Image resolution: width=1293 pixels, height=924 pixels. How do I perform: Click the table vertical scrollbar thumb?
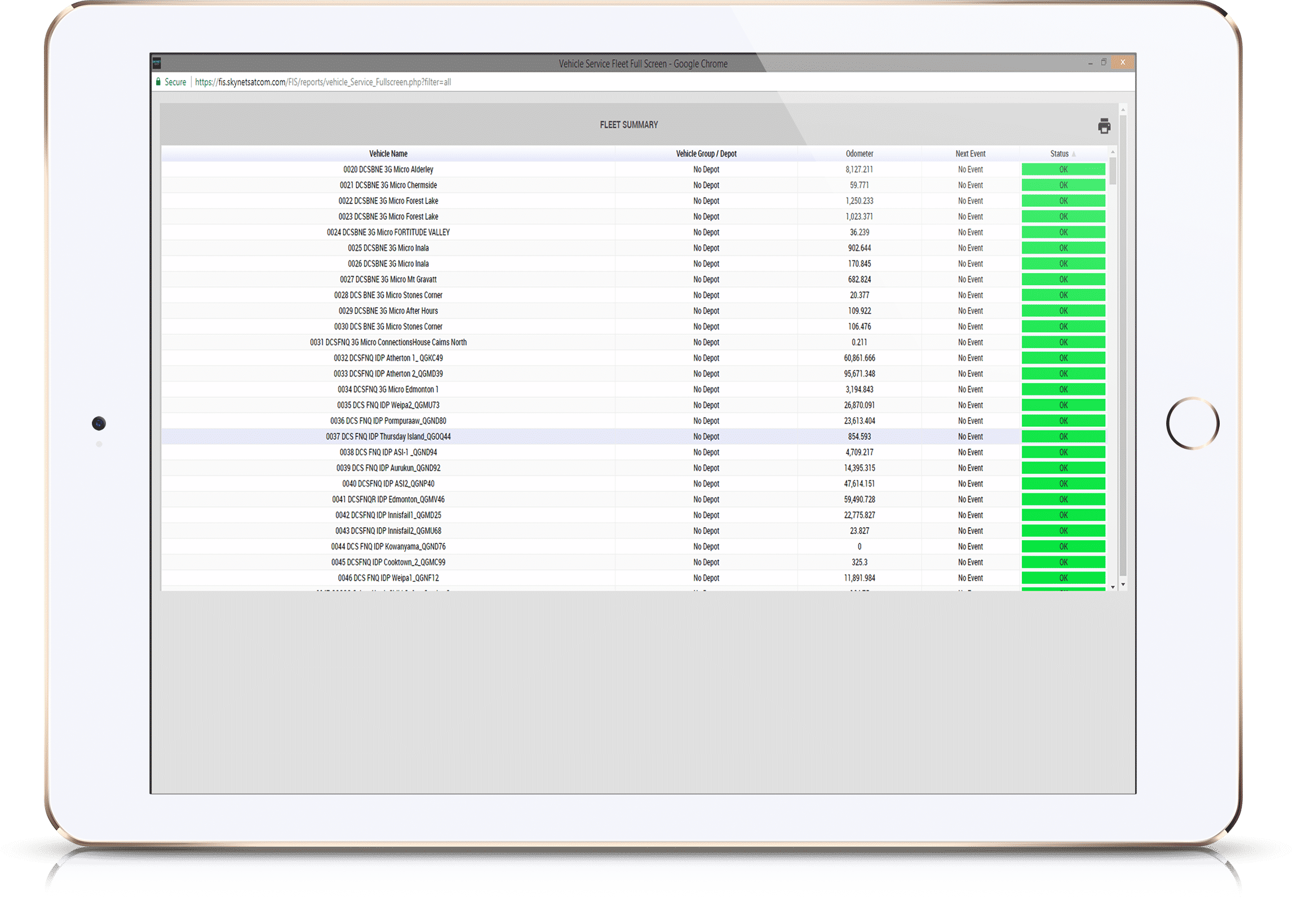pos(1113,171)
